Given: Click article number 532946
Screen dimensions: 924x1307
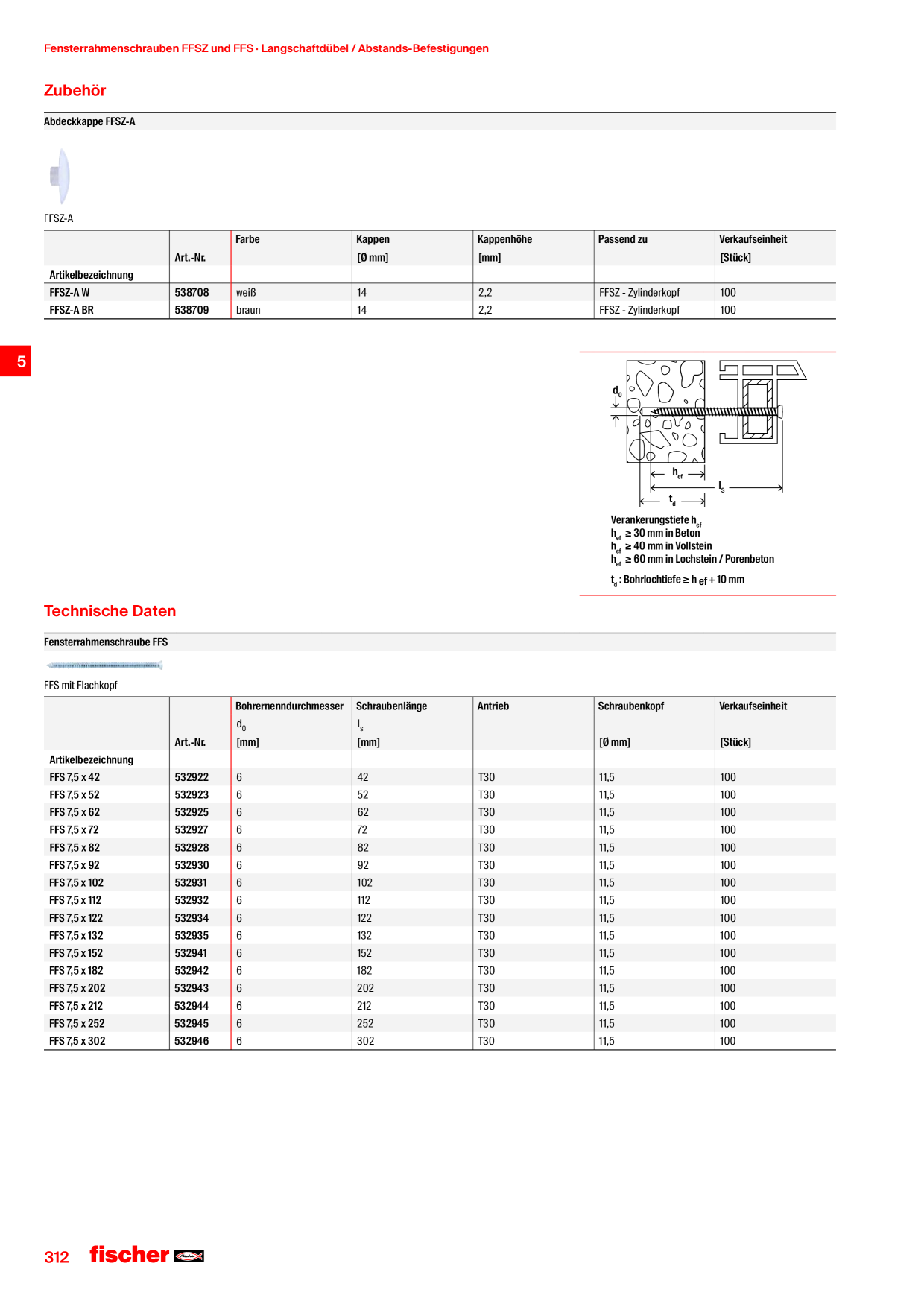Looking at the screenshot, I should [192, 1041].
